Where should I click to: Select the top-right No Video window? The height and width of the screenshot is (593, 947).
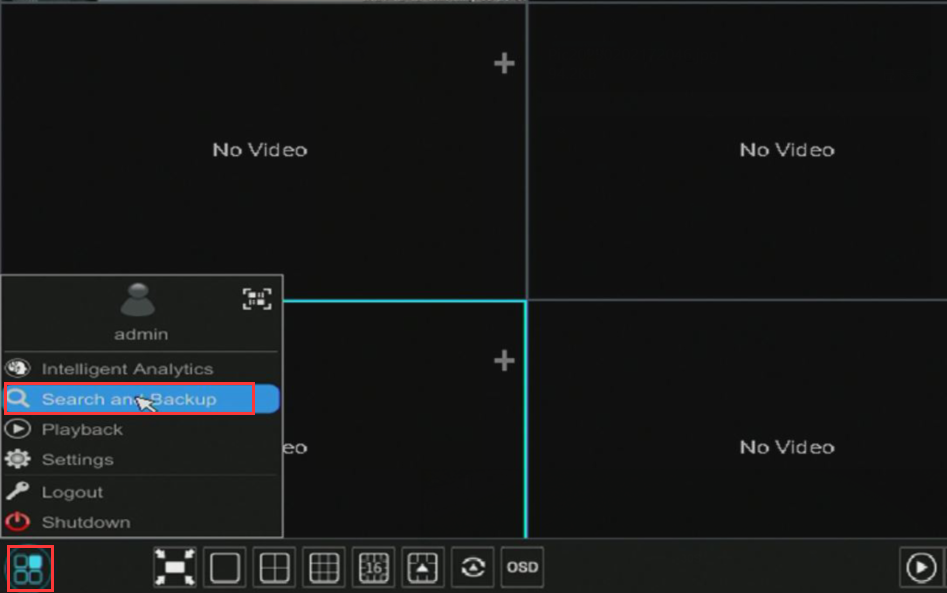tap(786, 150)
